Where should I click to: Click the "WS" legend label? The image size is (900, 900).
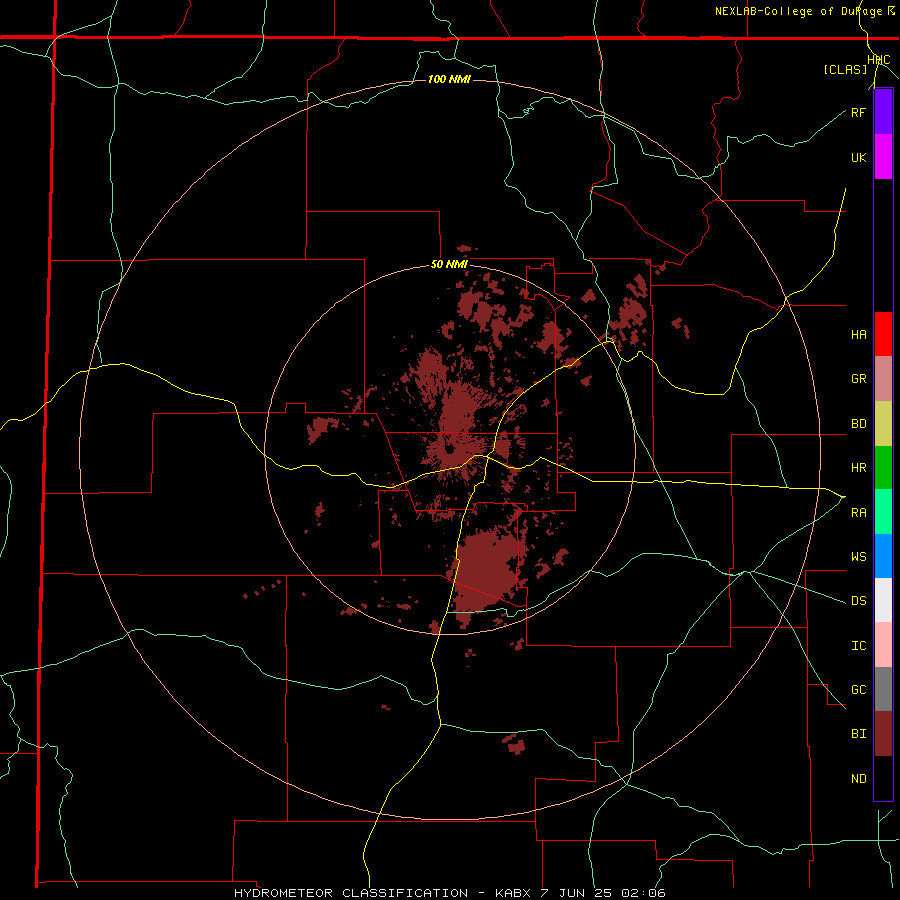click(858, 557)
